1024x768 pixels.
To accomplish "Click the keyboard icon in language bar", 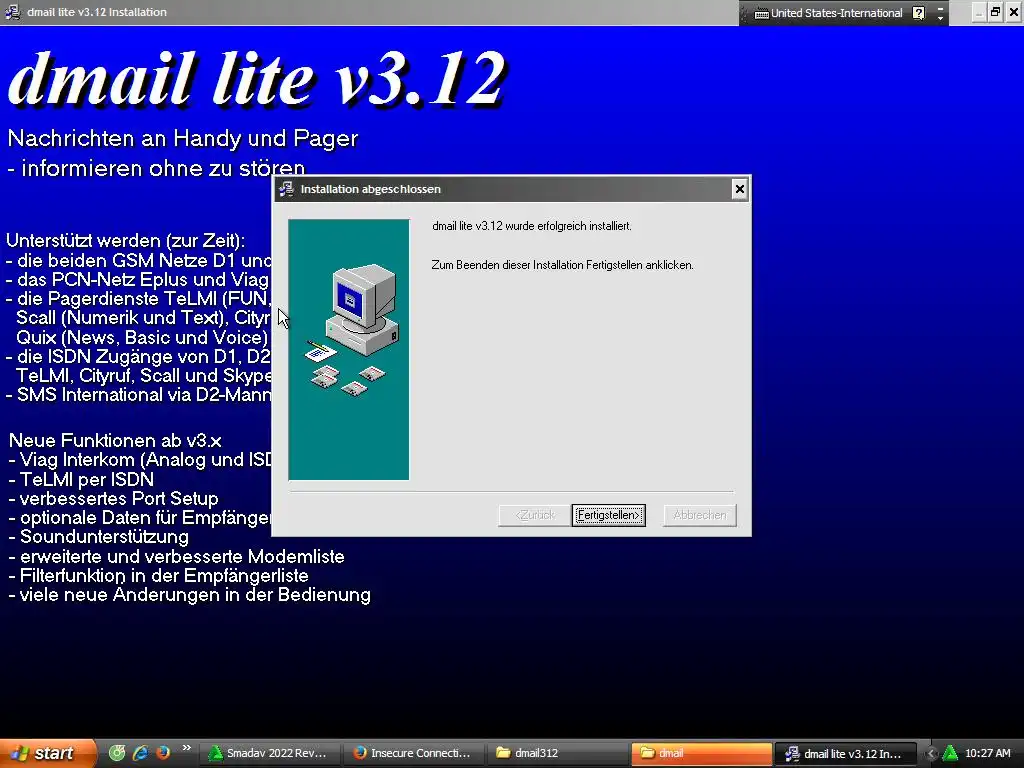I will 761,13.
